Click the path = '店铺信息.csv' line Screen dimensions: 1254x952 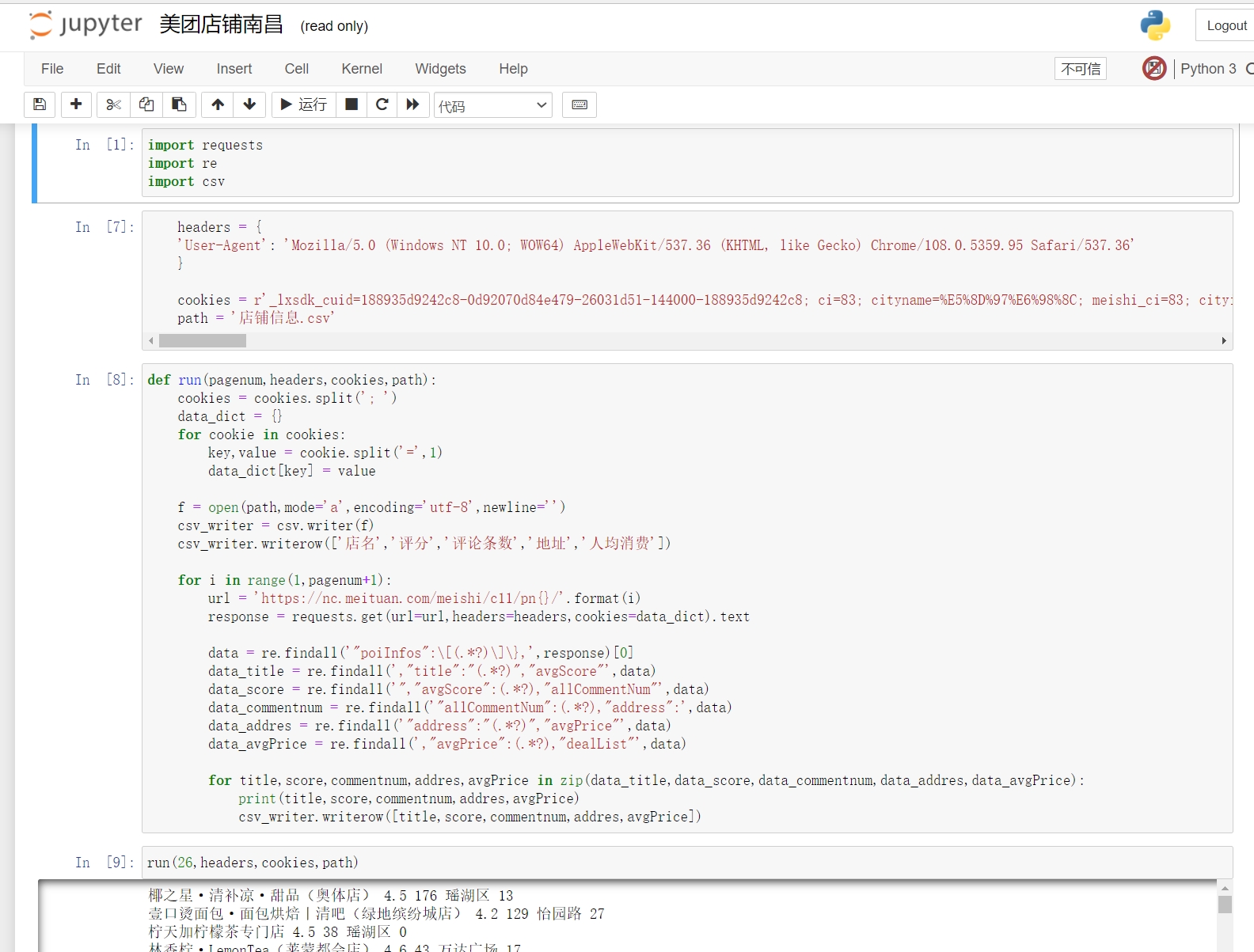256,318
